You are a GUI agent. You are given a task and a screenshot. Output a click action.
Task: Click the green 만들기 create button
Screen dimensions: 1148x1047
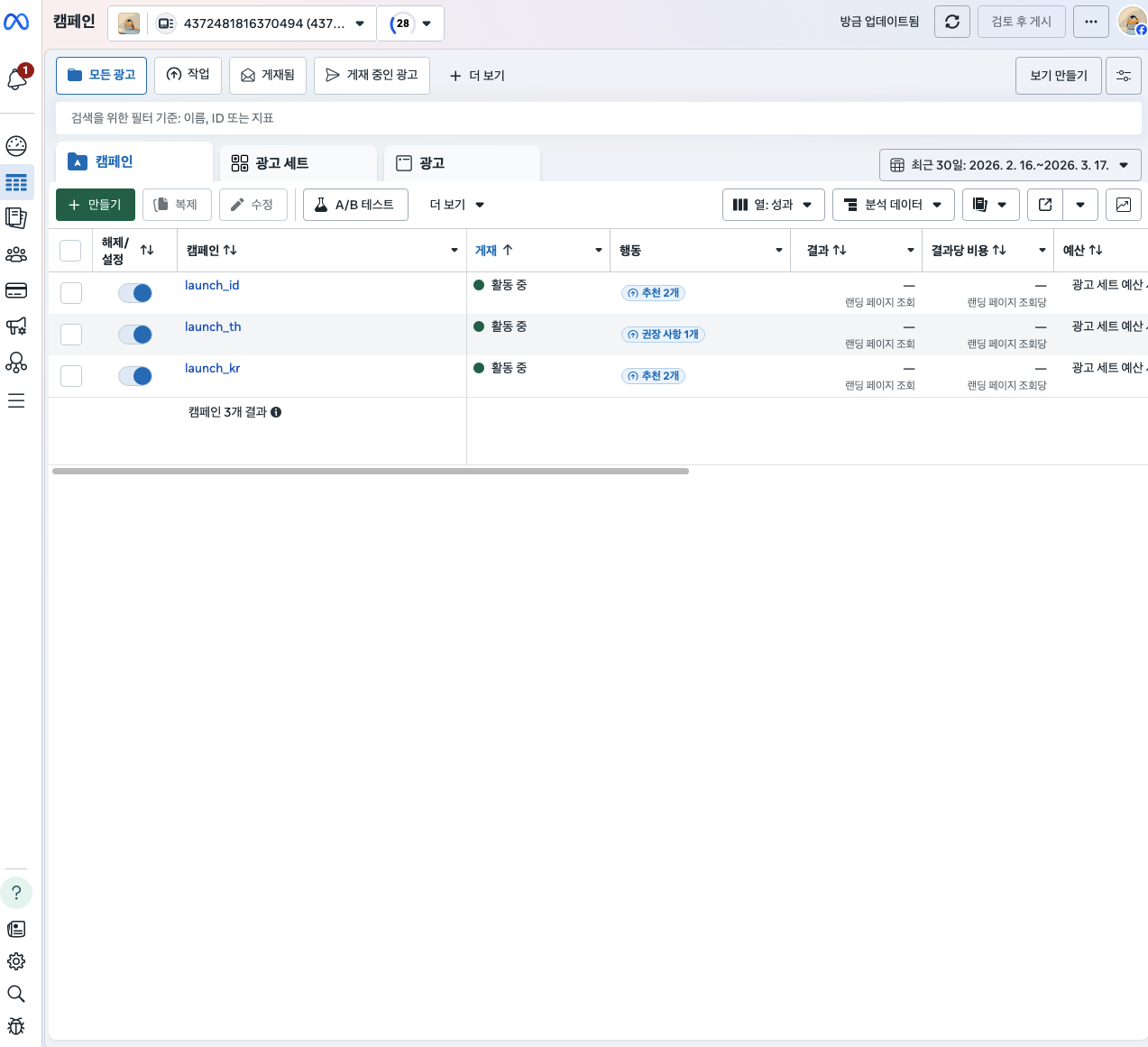[x=95, y=205]
